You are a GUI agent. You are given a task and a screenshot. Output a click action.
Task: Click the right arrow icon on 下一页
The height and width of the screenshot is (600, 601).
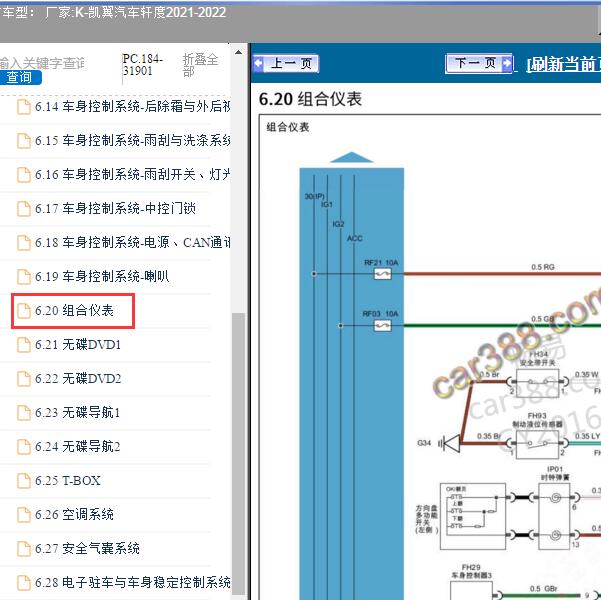(507, 63)
